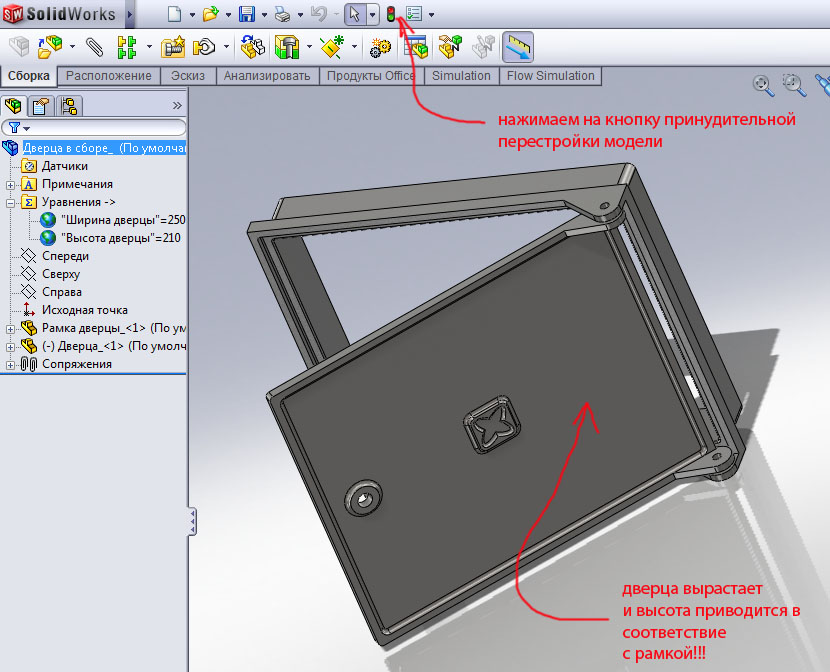Click the Zoom to Fit magnifier
830x672 pixels.
pyautogui.click(x=763, y=86)
